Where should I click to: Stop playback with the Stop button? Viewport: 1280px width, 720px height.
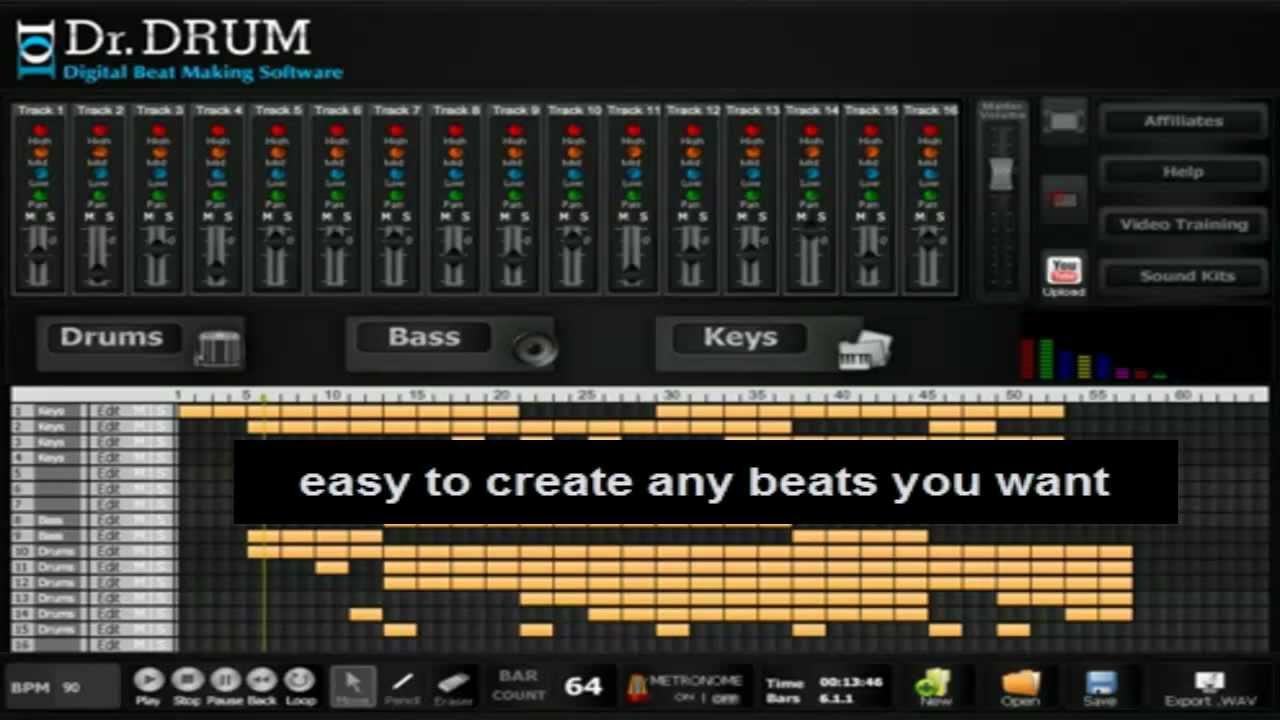tap(186, 681)
